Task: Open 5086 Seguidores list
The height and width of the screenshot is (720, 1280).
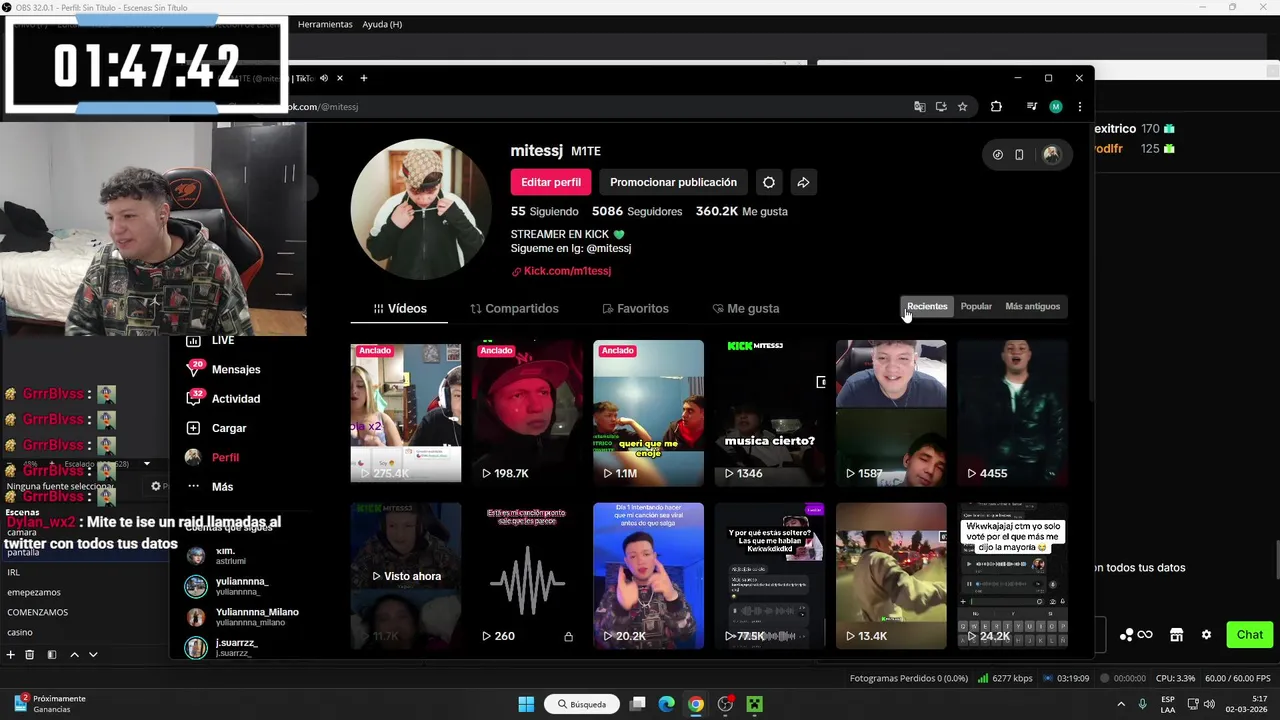Action: coord(637,212)
